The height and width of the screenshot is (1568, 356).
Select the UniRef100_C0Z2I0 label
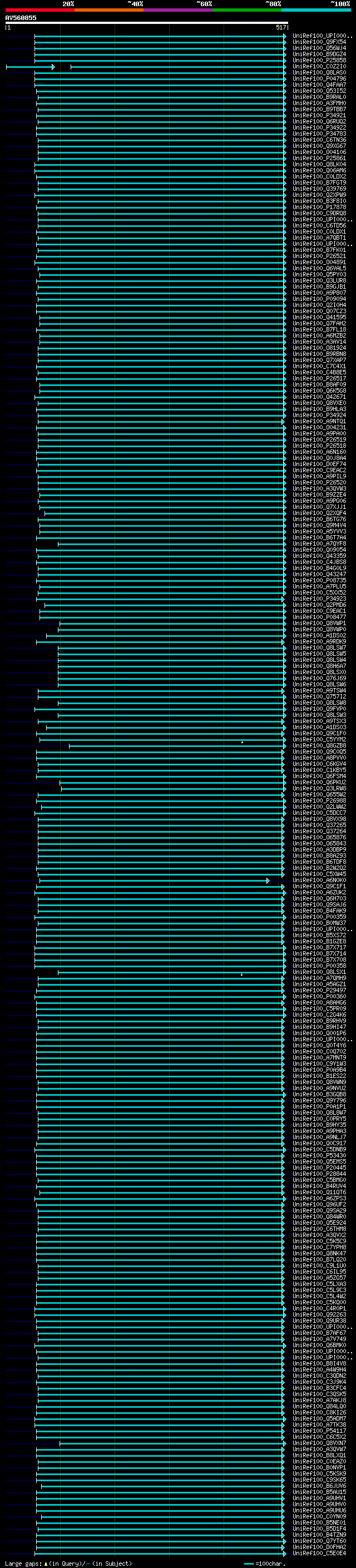(x=319, y=66)
